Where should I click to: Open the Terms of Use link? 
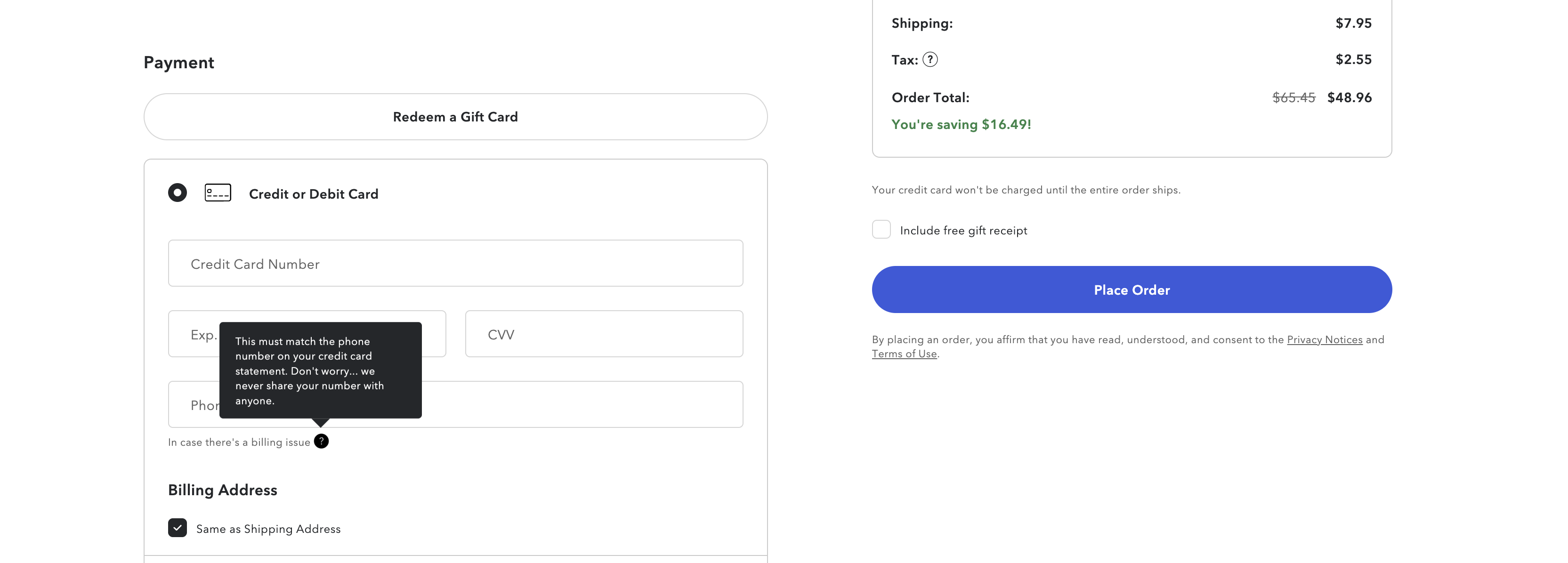905,353
